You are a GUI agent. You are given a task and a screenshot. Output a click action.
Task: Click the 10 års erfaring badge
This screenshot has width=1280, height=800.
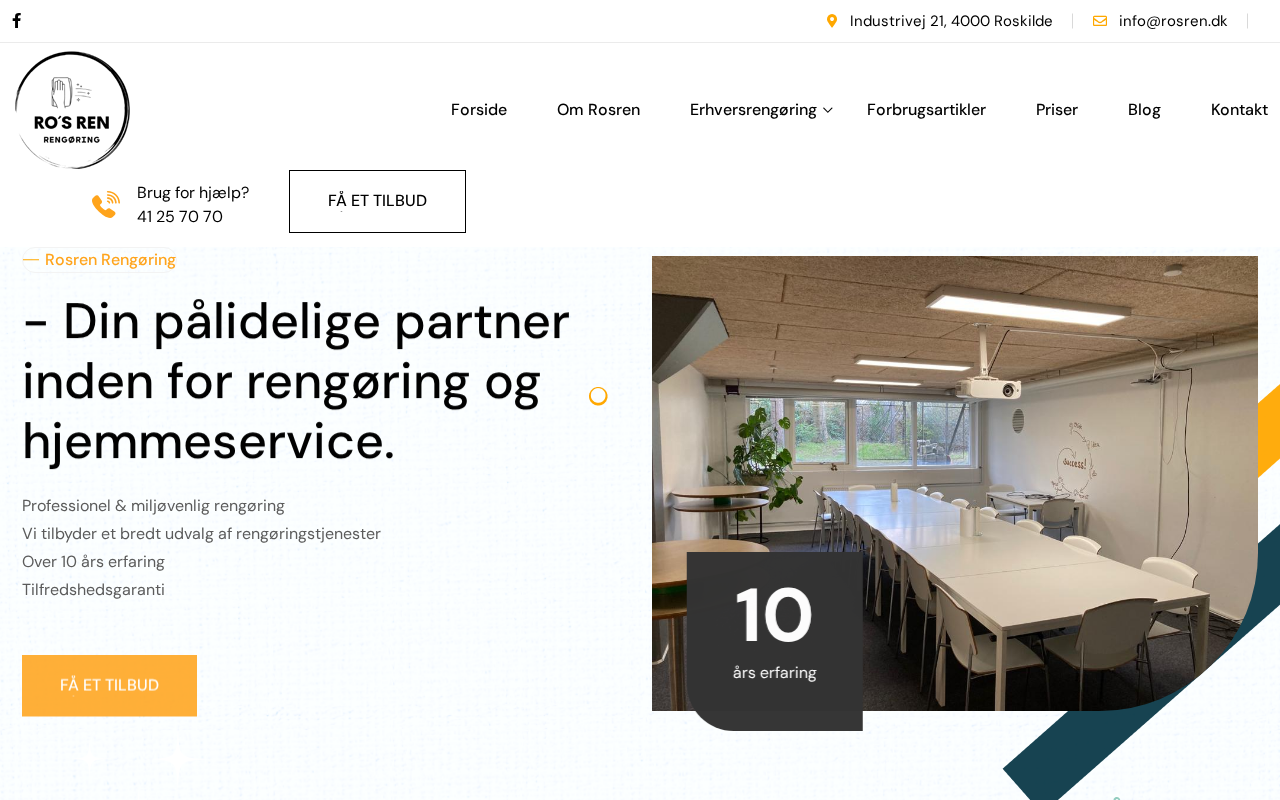click(775, 641)
